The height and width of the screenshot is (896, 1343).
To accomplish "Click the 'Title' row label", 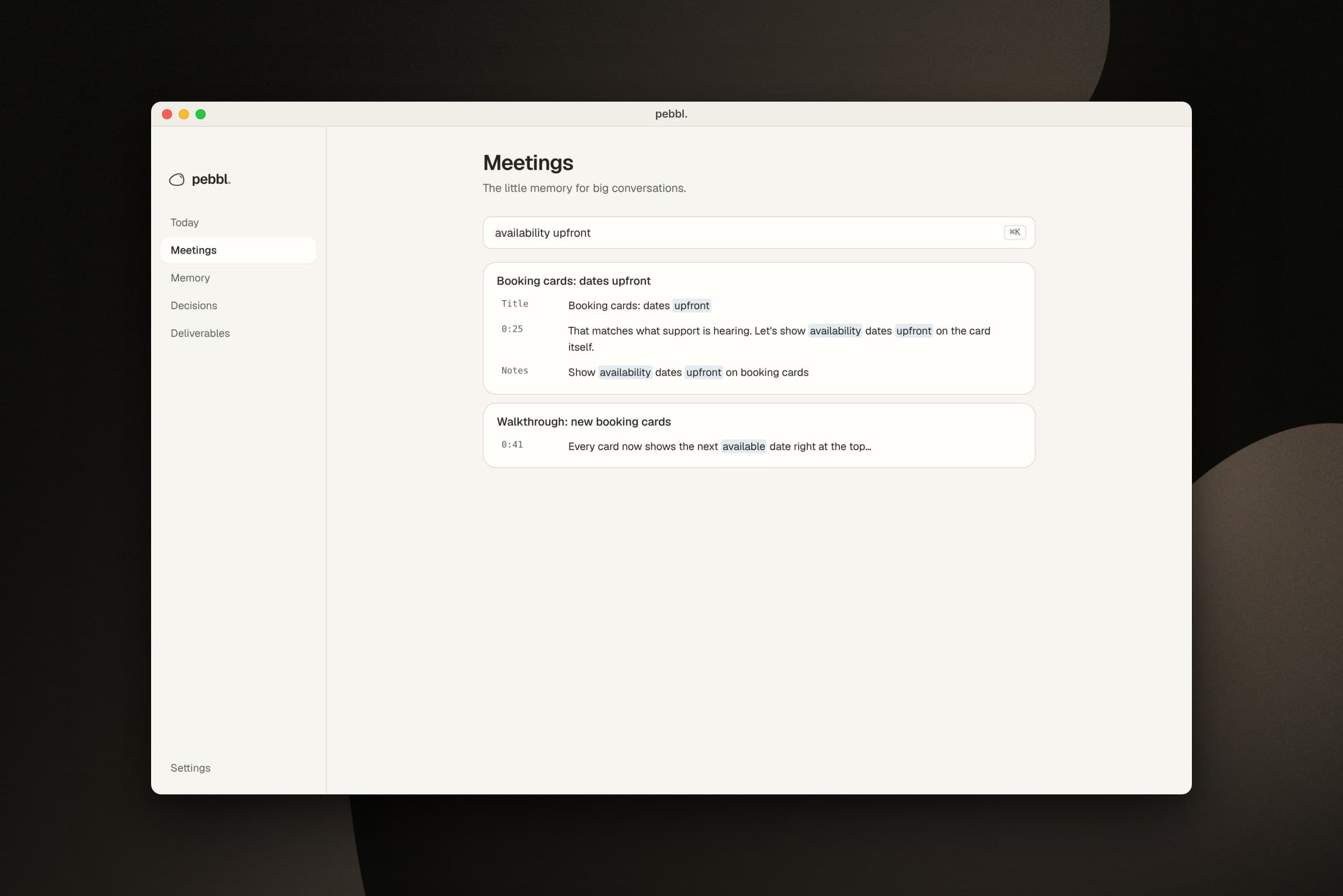I will point(514,304).
